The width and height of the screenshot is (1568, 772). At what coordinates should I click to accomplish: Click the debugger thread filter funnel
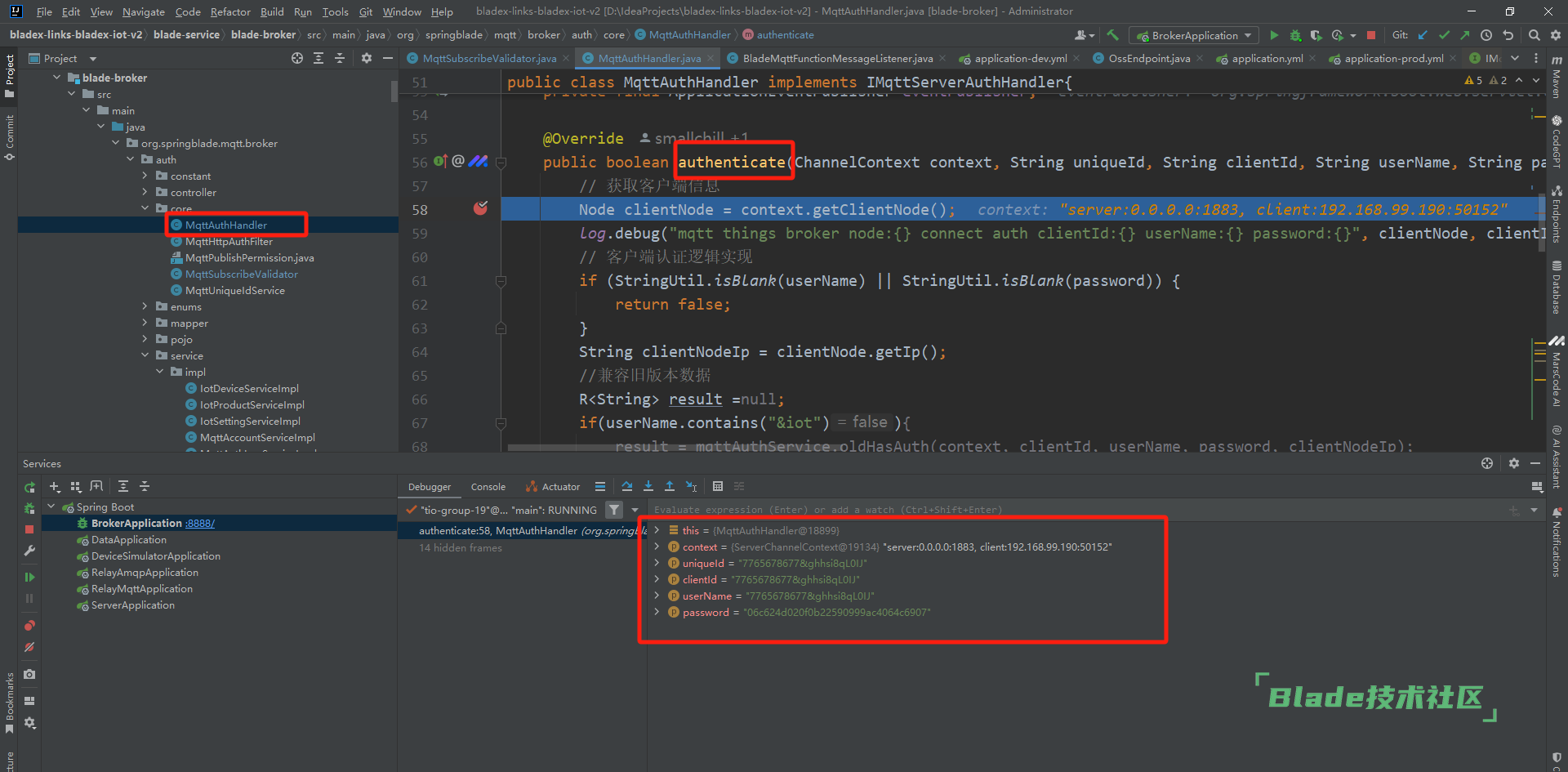pos(614,510)
